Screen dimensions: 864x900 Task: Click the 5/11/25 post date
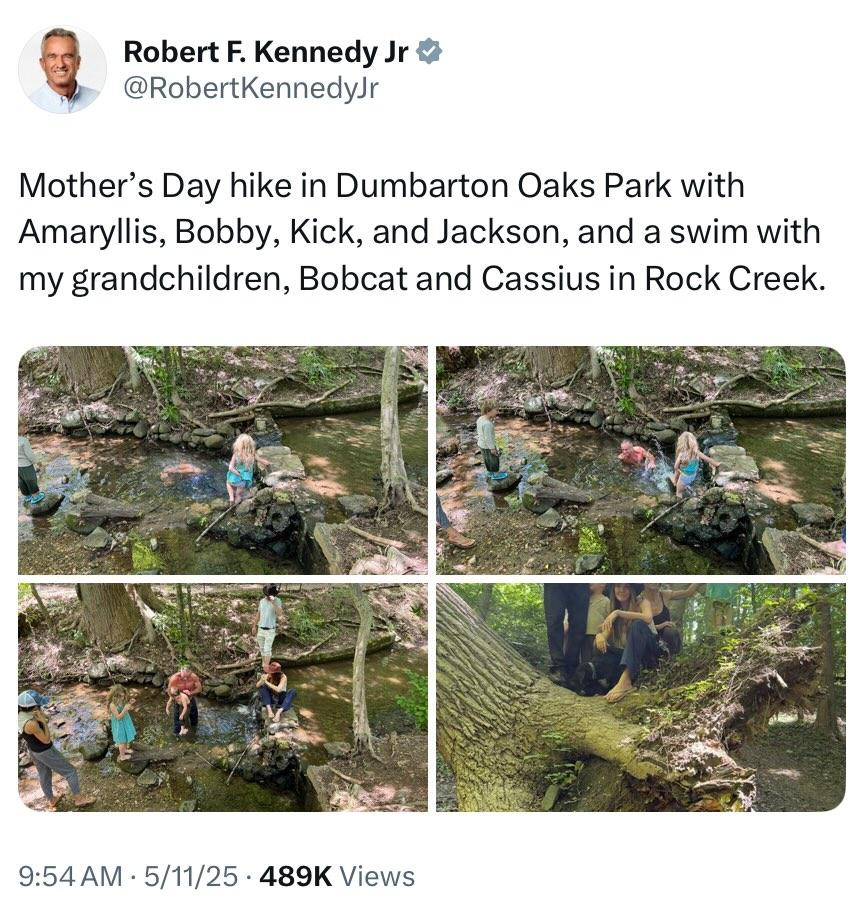tap(191, 876)
